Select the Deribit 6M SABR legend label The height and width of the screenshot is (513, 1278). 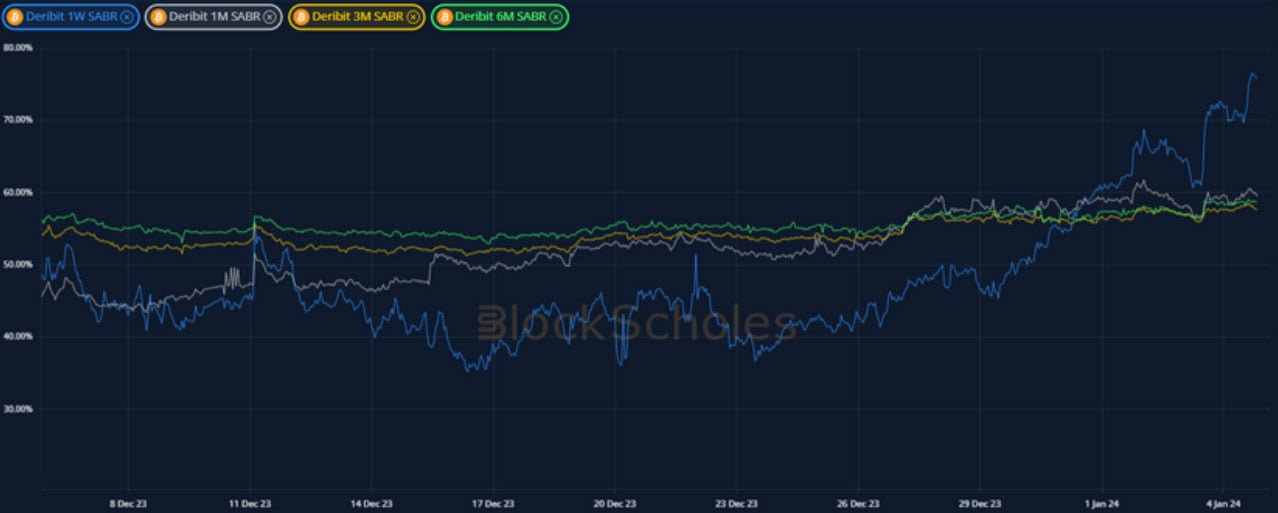(499, 17)
